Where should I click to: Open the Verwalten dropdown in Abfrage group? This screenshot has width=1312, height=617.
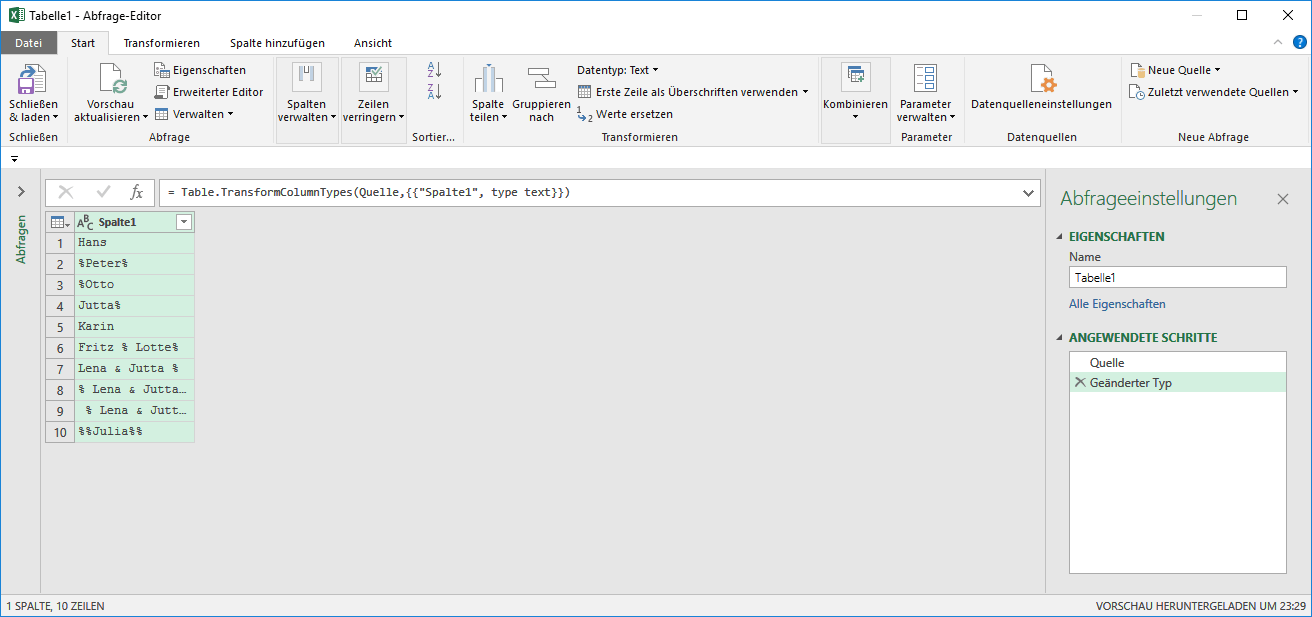(194, 114)
